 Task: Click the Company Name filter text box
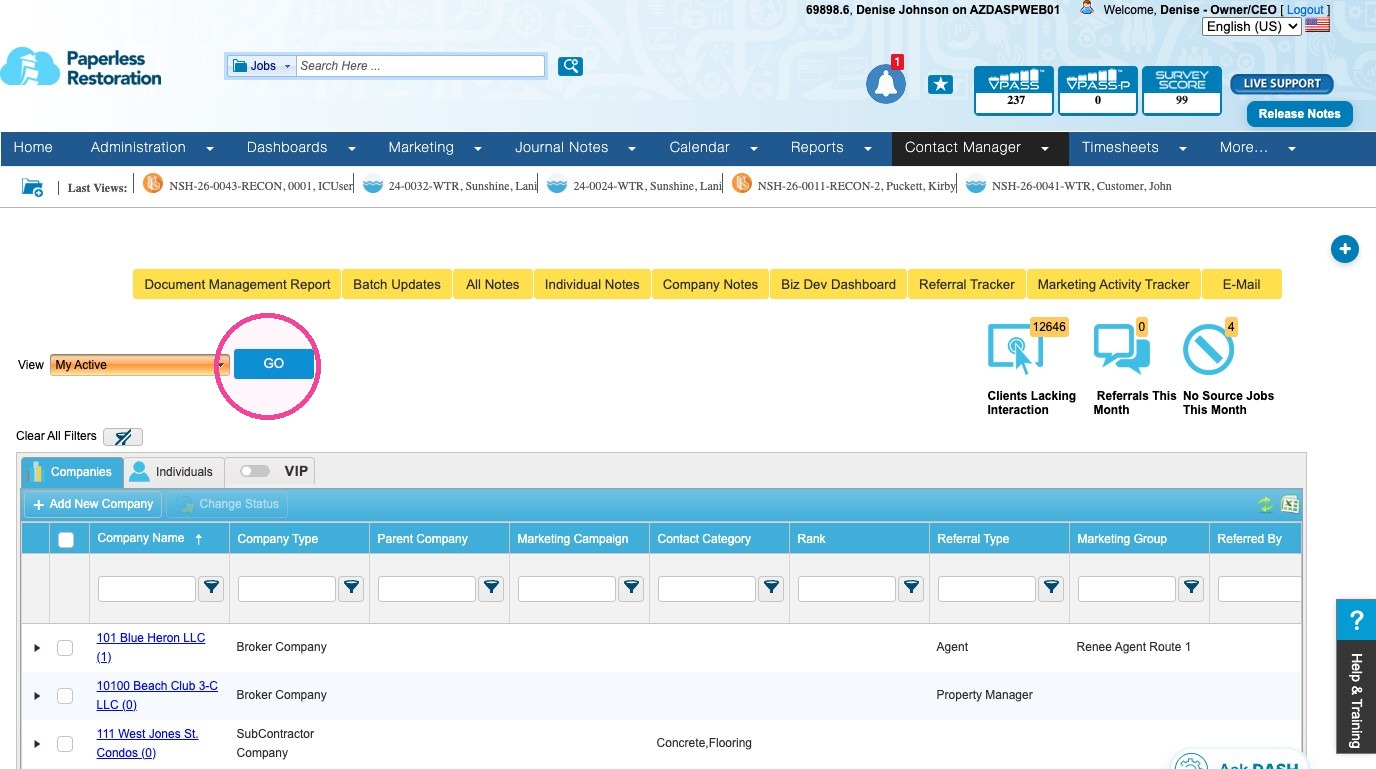pos(147,589)
